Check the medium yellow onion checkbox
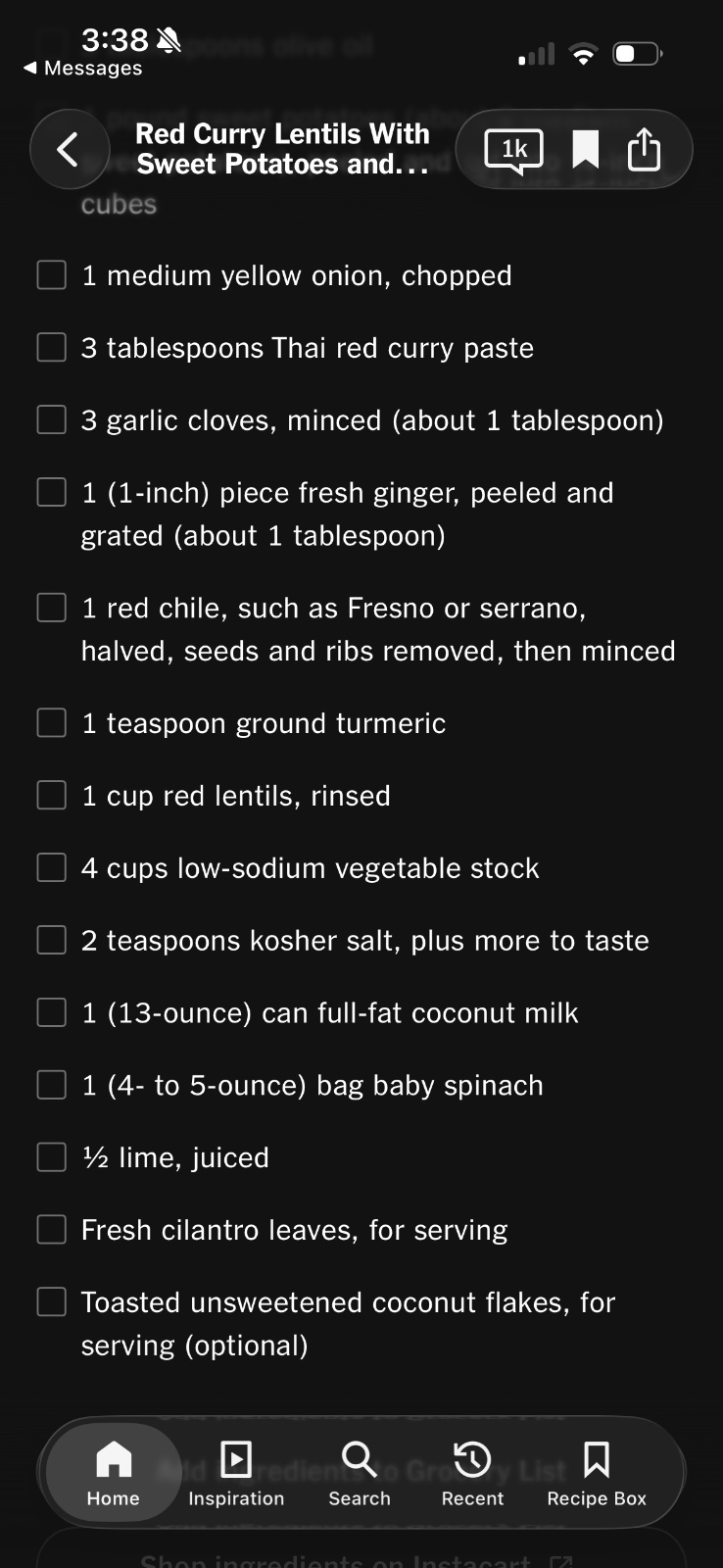 coord(52,275)
